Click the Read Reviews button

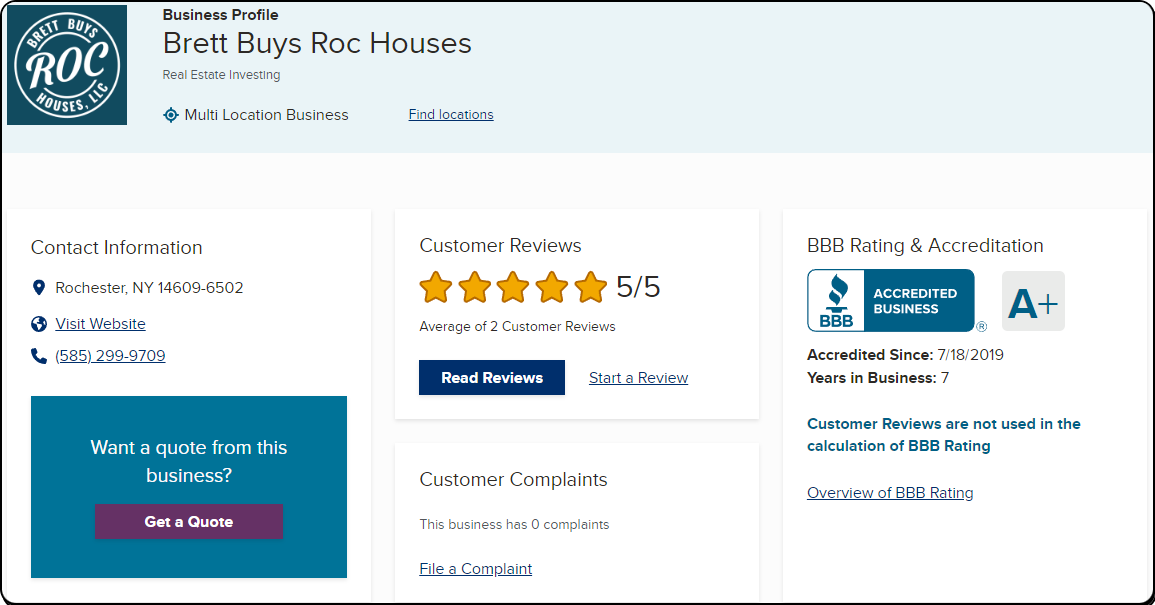(492, 377)
